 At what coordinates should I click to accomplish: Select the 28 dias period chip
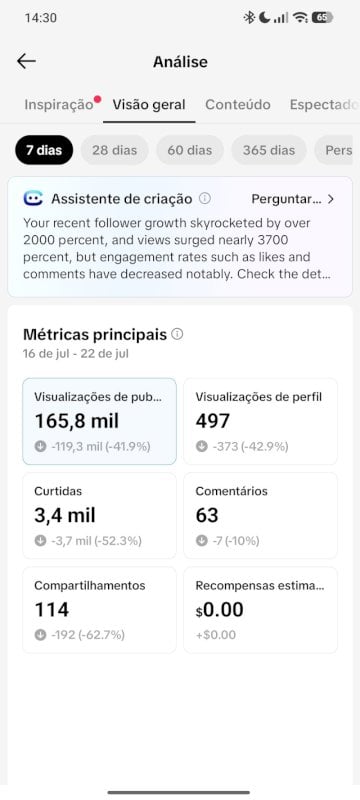point(115,150)
